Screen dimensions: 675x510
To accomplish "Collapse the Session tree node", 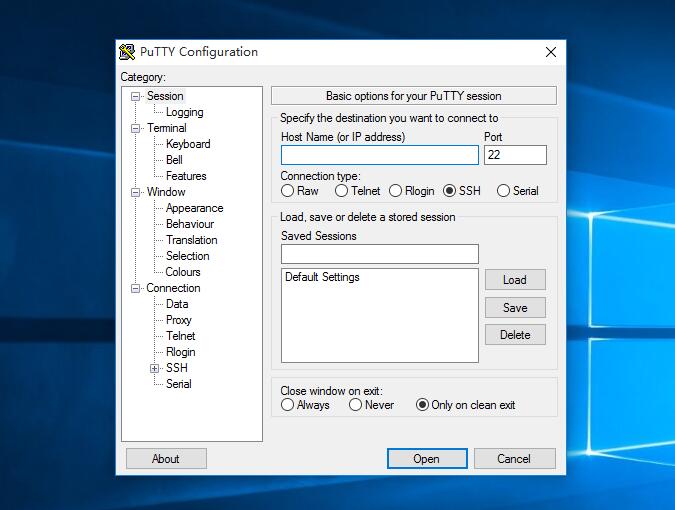I will point(135,96).
